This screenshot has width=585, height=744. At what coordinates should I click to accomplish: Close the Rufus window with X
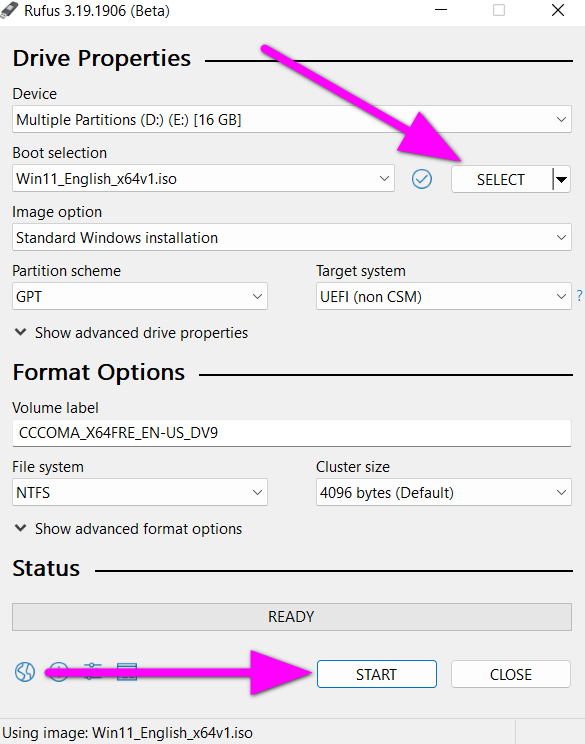558,10
